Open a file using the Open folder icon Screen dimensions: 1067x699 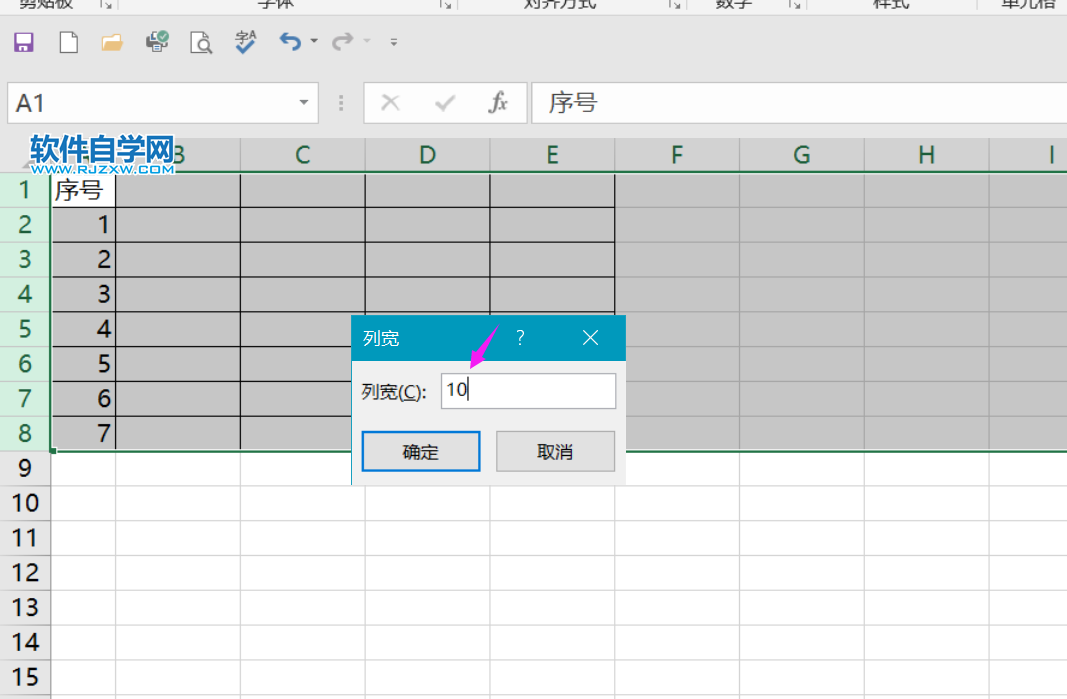pos(111,43)
